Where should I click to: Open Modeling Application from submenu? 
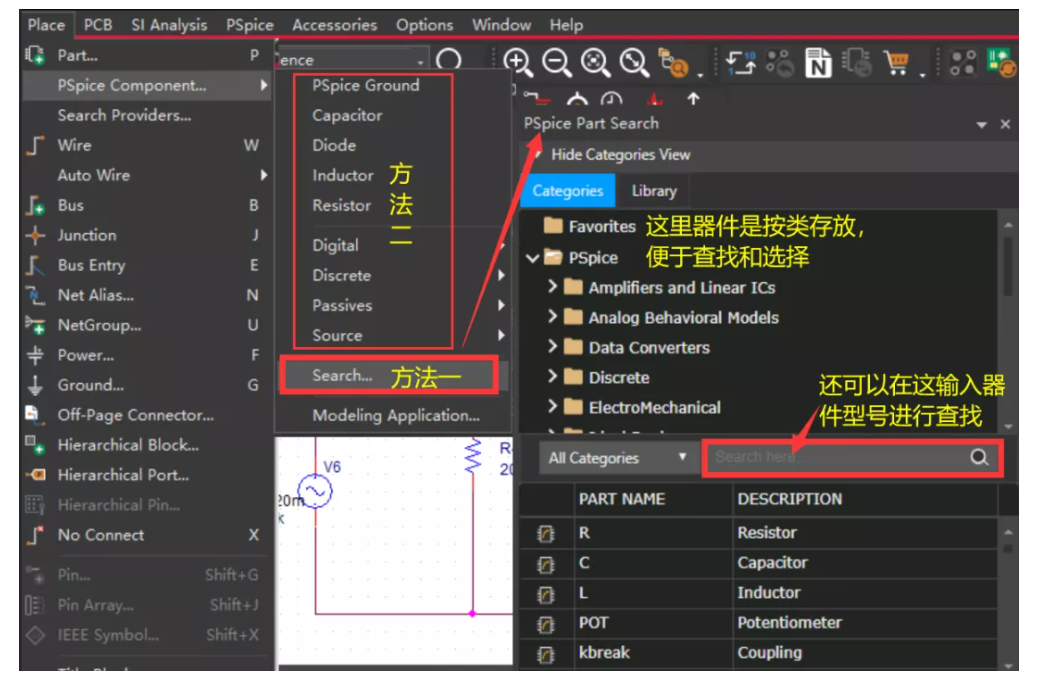[x=395, y=415]
